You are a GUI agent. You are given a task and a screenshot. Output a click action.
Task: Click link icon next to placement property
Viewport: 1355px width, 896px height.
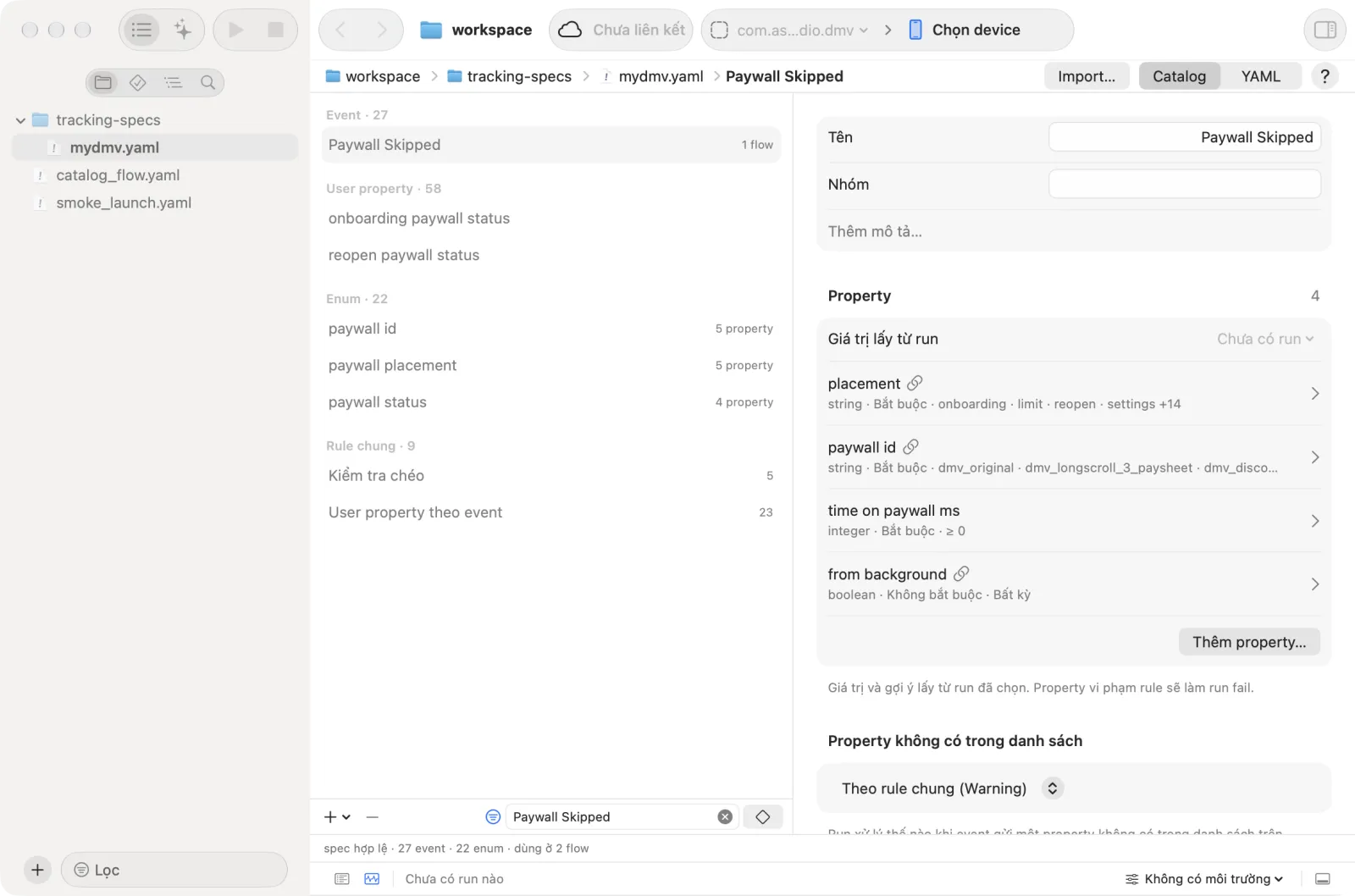click(915, 384)
